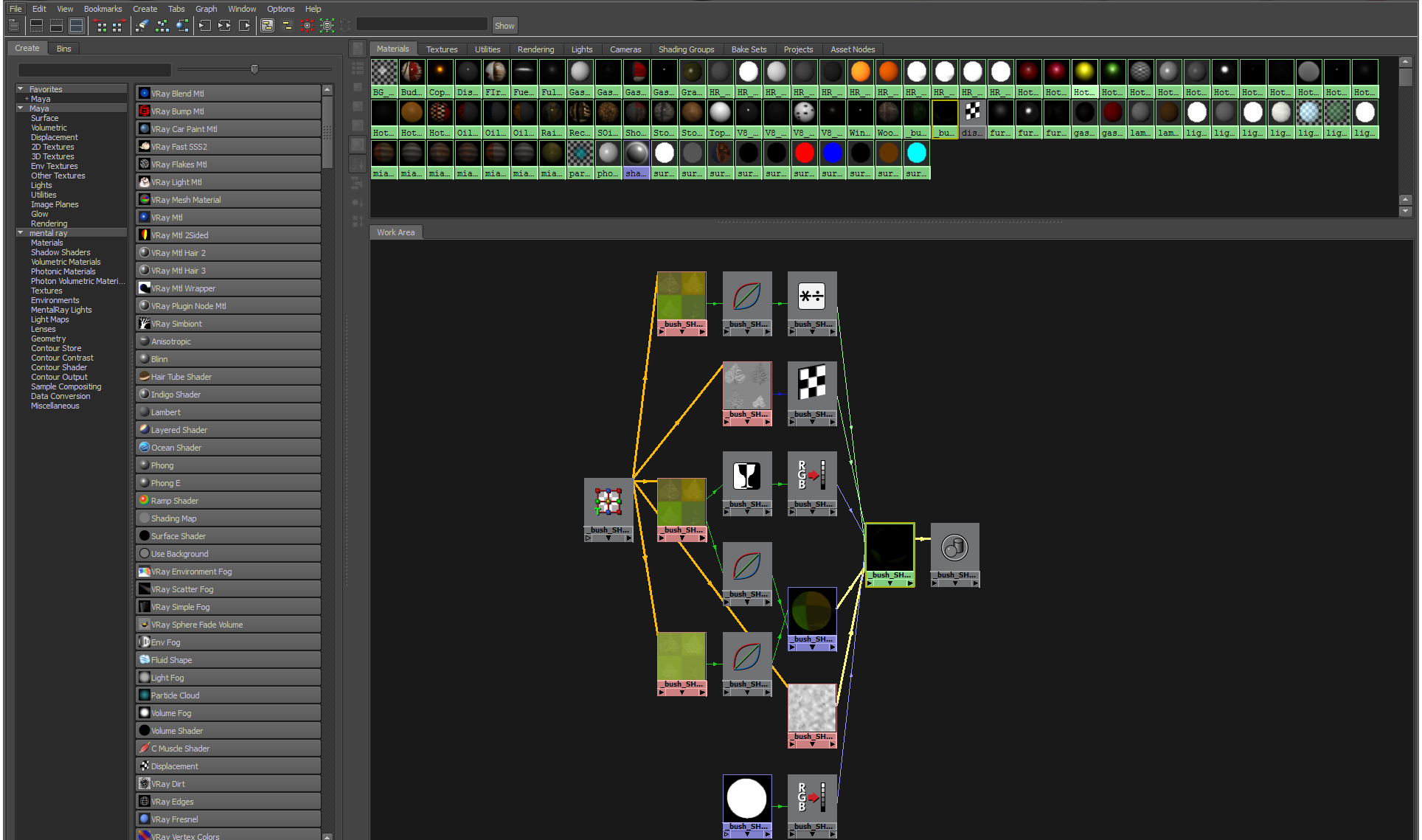Click the Work Area tab
The height and width of the screenshot is (840, 1422).
pos(396,232)
